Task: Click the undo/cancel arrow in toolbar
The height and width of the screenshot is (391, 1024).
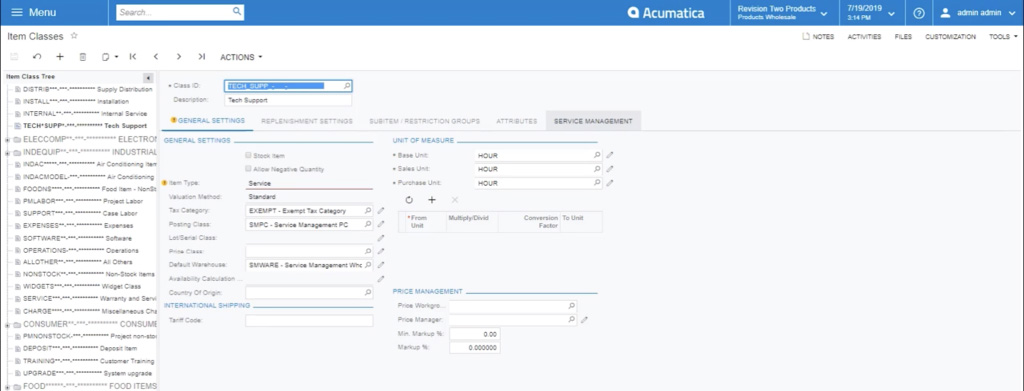Action: (x=37, y=57)
